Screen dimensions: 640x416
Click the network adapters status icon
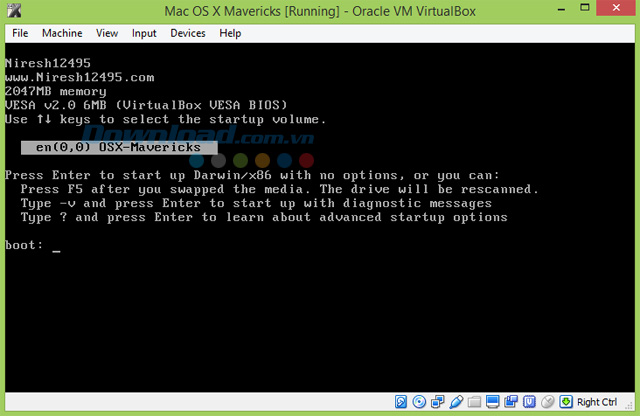(x=438, y=402)
